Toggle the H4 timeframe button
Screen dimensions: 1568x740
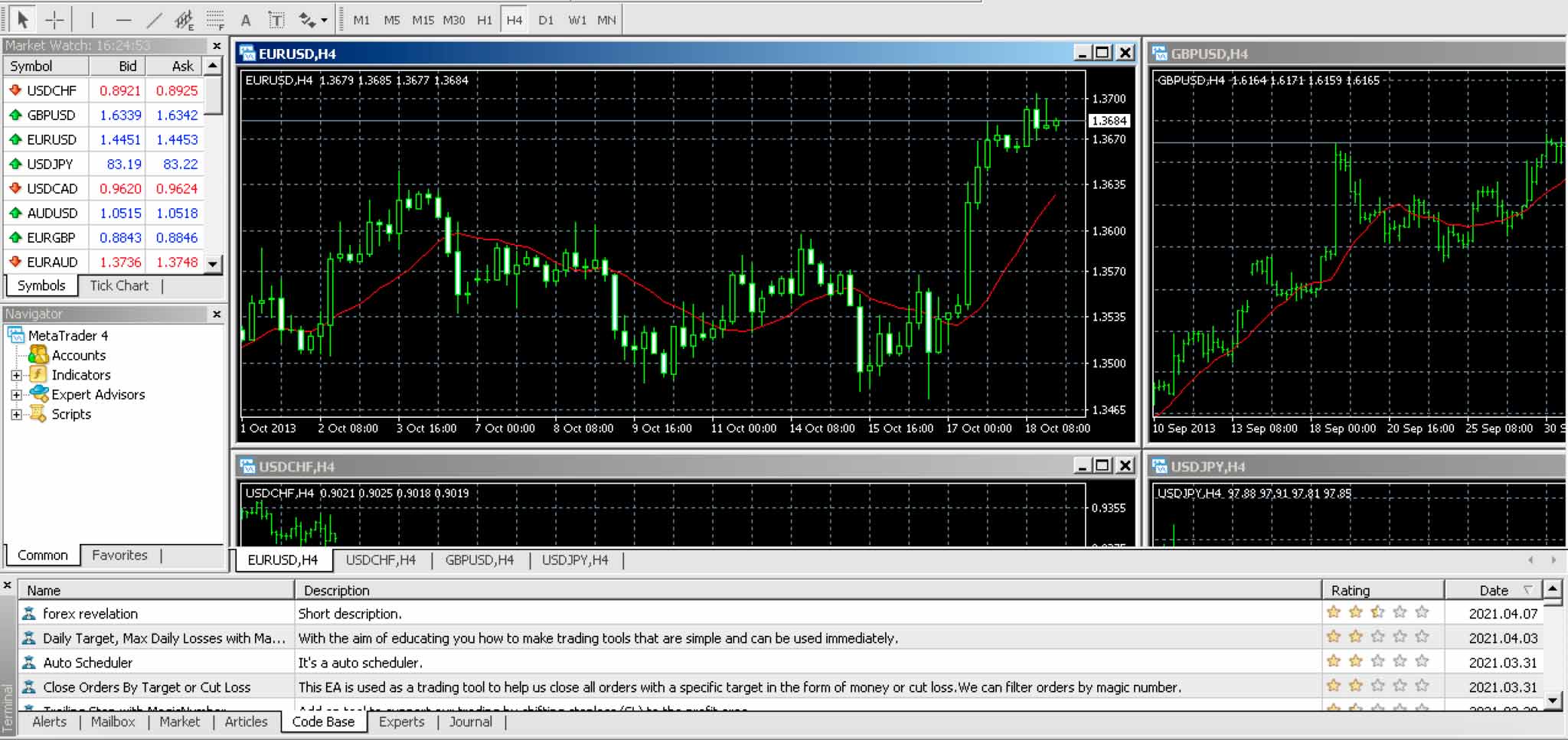[514, 20]
